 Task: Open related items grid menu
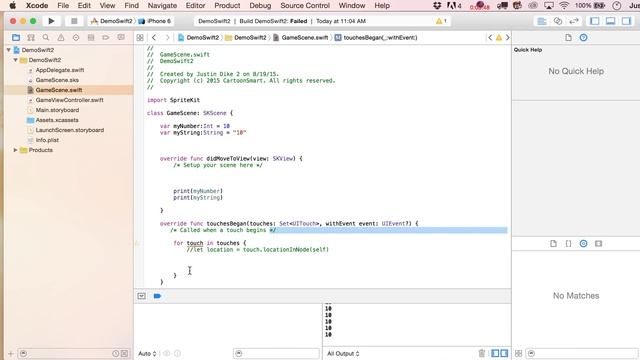click(x=140, y=38)
